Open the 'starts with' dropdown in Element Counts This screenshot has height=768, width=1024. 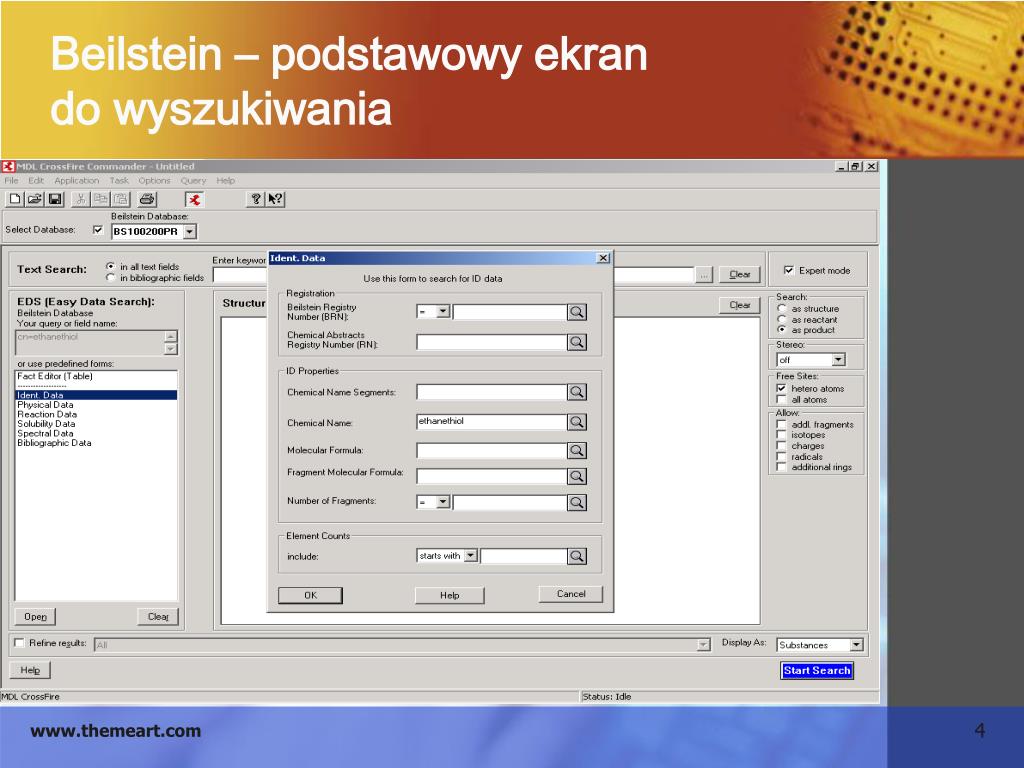[470, 556]
